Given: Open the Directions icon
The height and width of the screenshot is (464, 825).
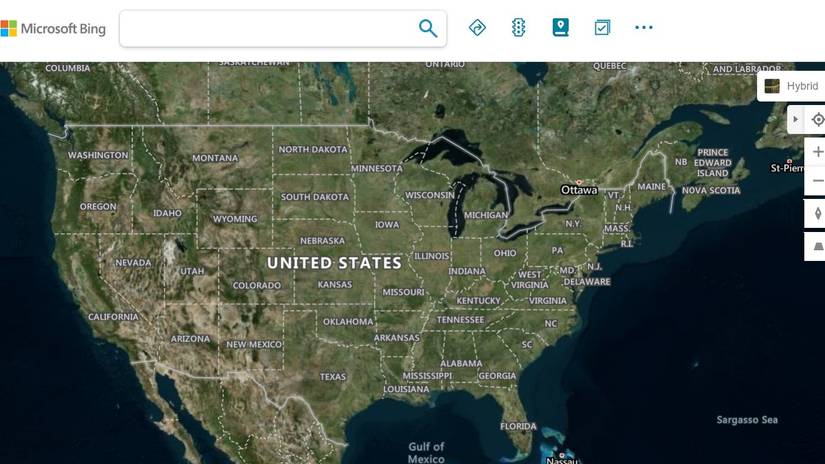Looking at the screenshot, I should [477, 27].
